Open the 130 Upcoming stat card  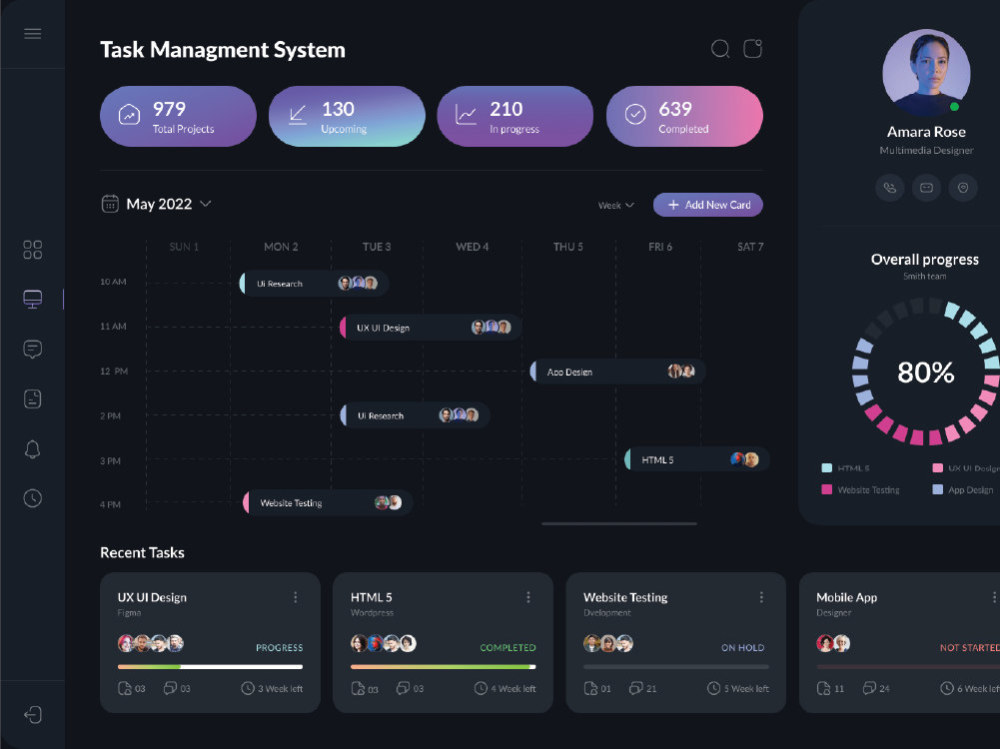click(x=347, y=116)
